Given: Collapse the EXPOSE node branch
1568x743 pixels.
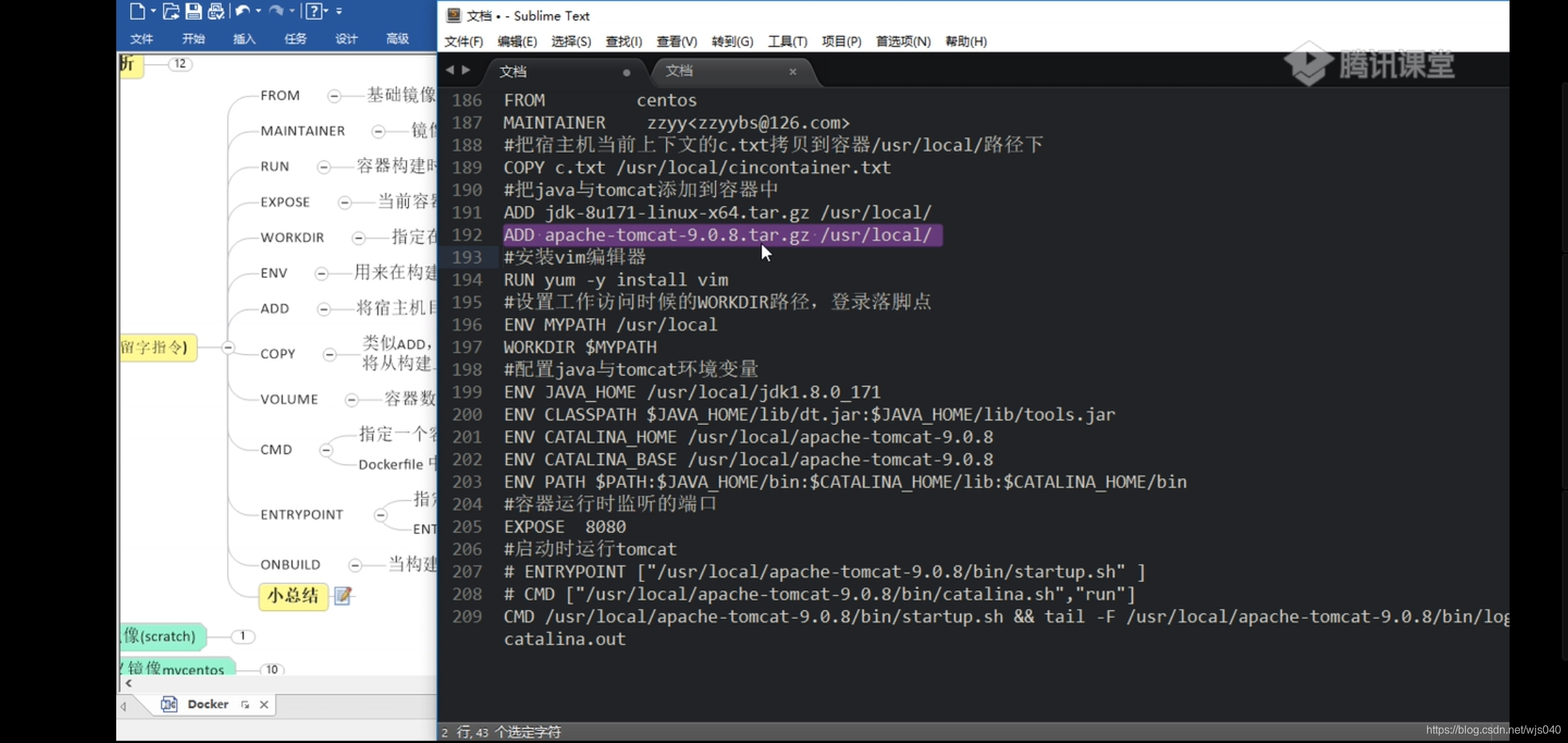Looking at the screenshot, I should tap(345, 202).
